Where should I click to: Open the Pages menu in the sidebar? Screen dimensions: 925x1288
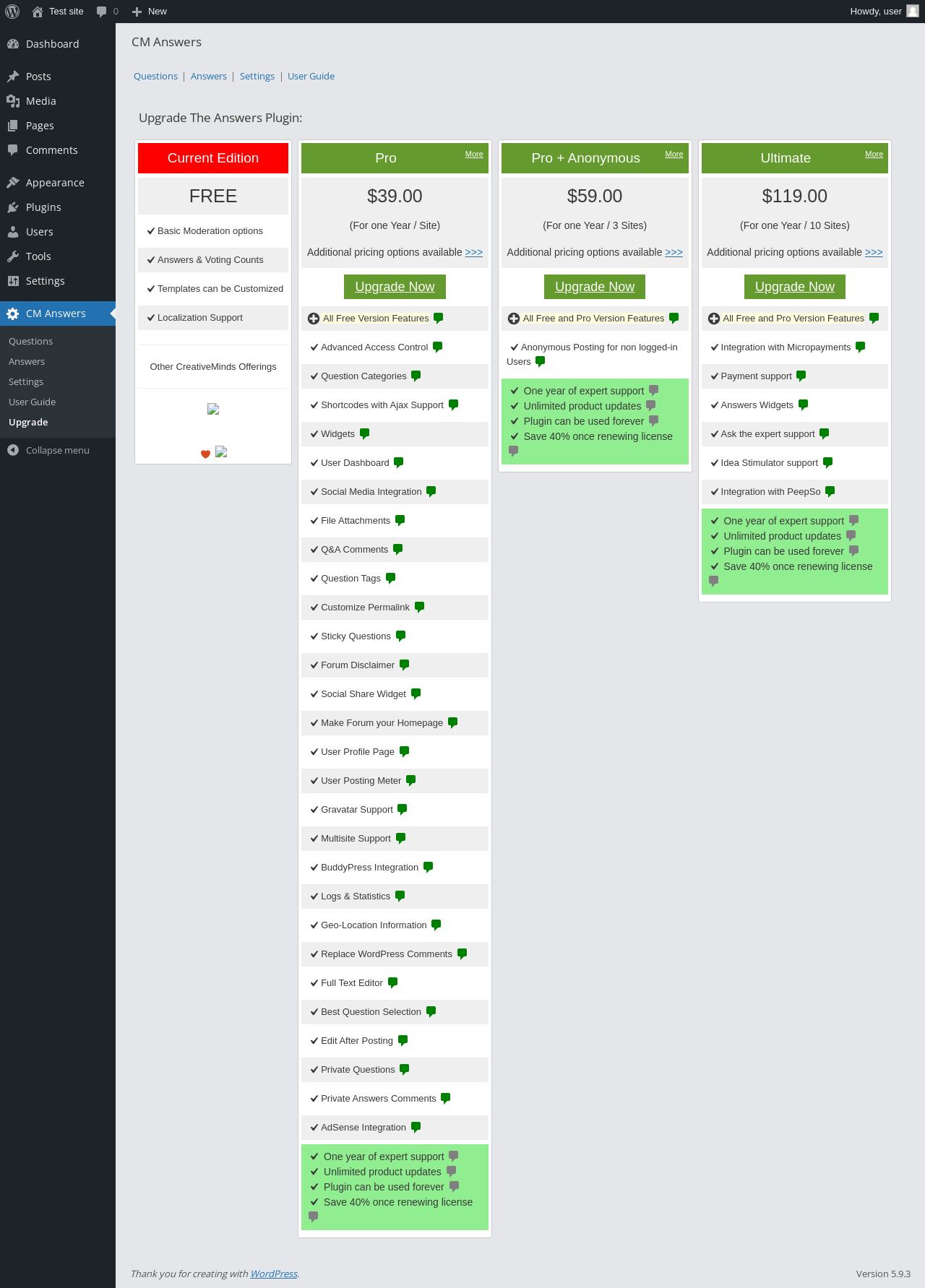[x=58, y=126]
